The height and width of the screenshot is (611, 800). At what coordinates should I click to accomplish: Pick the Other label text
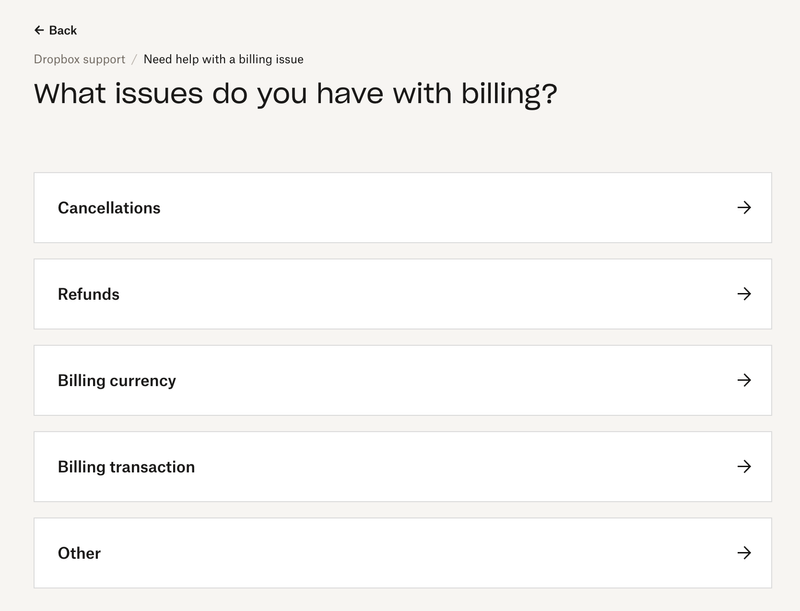click(79, 553)
